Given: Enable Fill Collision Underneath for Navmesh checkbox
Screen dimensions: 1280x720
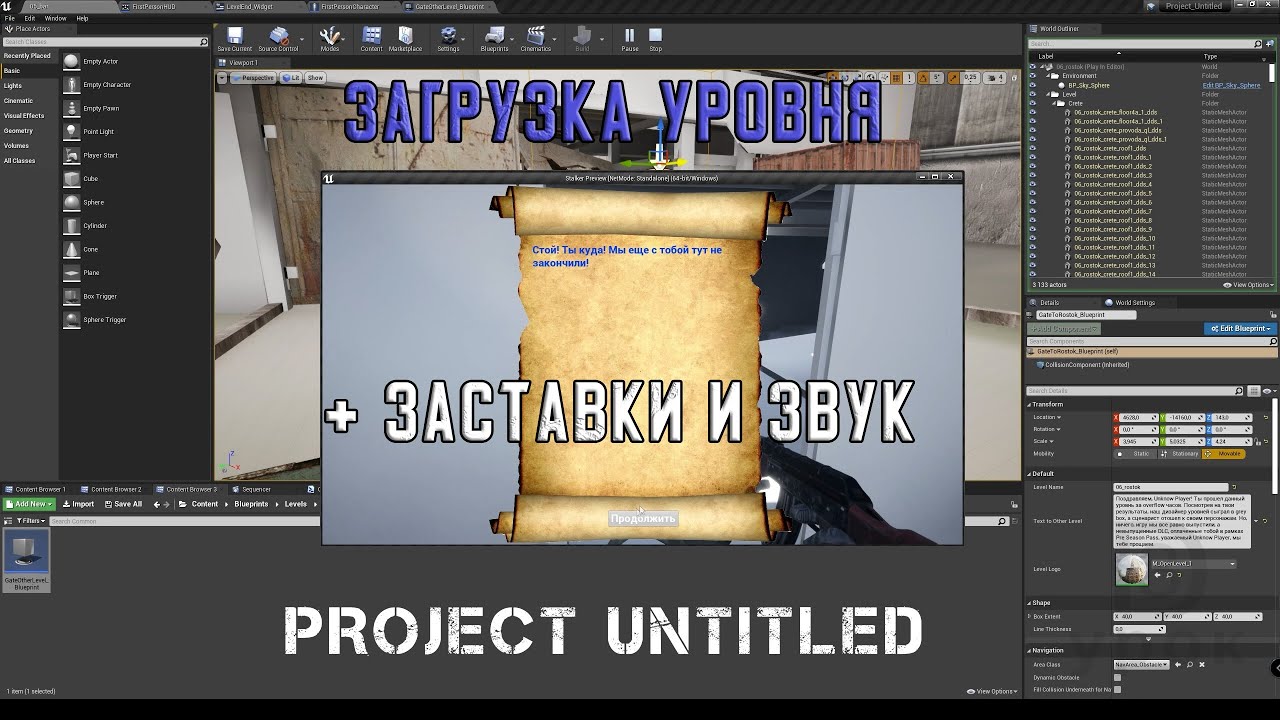Looking at the screenshot, I should point(1117,689).
